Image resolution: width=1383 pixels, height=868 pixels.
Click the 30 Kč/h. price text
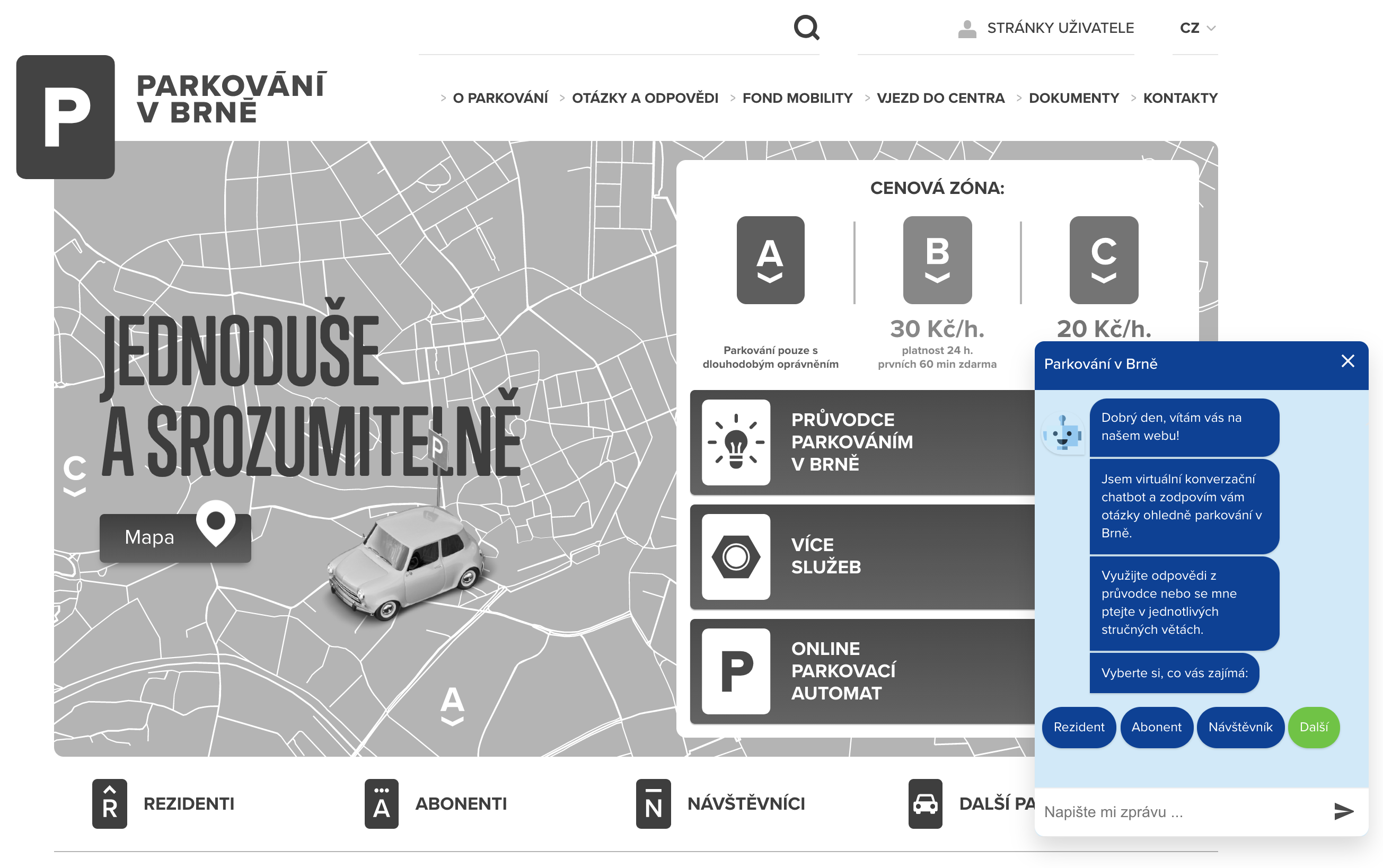[x=937, y=329]
